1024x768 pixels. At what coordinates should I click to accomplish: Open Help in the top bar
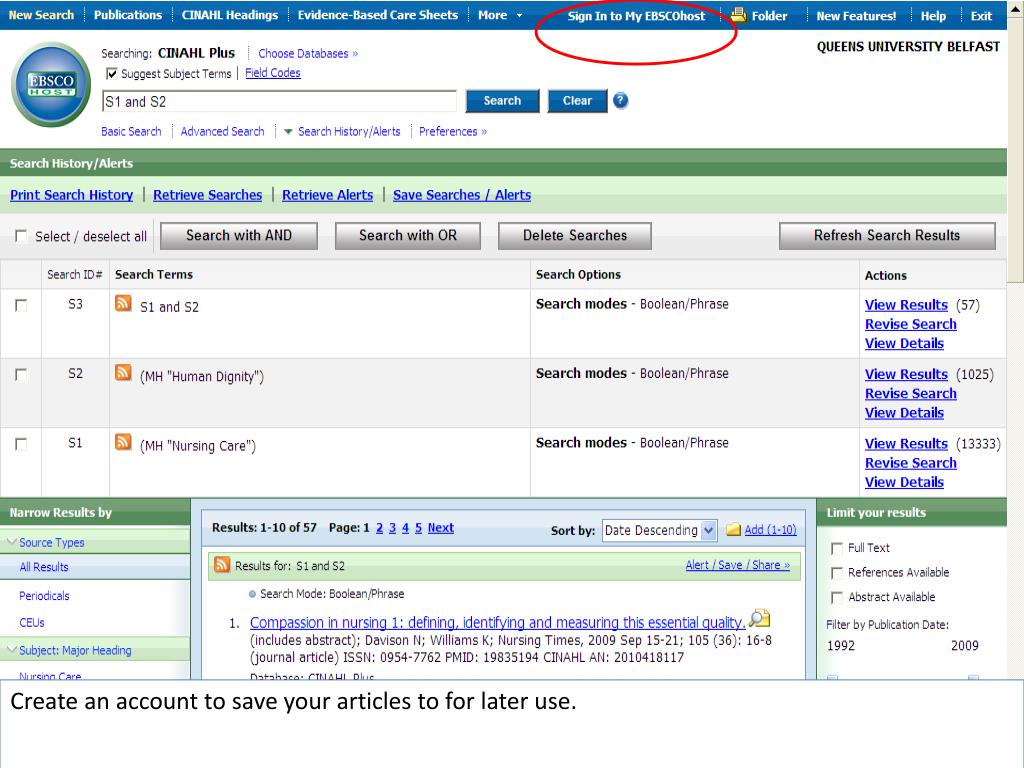[933, 16]
